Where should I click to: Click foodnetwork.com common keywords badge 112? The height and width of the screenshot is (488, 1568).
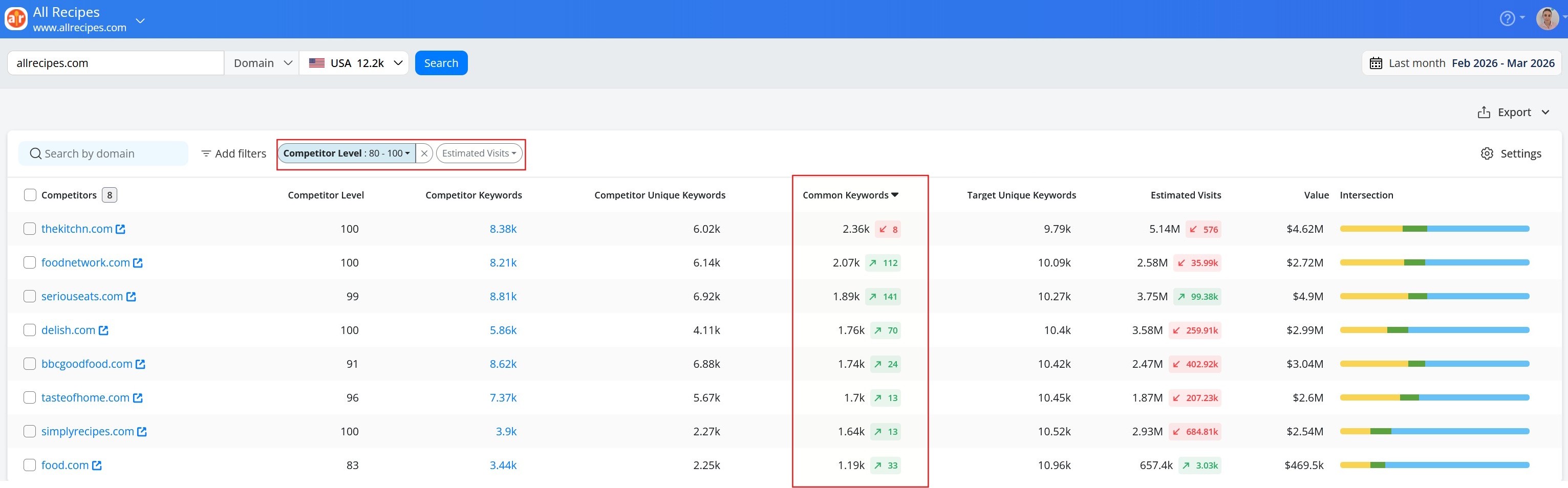[883, 263]
